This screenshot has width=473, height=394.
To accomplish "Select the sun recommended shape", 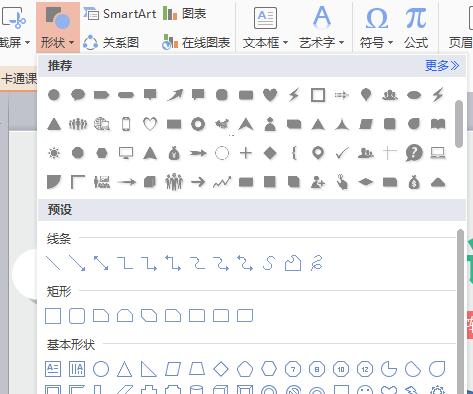I will pyautogui.click(x=54, y=153).
